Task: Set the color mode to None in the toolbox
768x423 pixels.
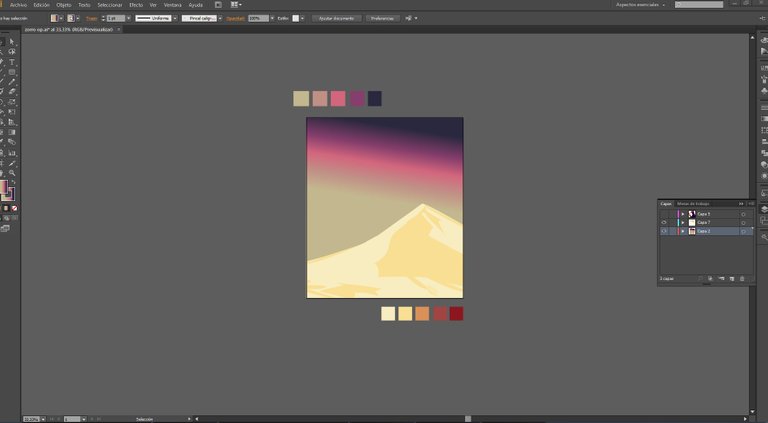Action: (x=15, y=208)
